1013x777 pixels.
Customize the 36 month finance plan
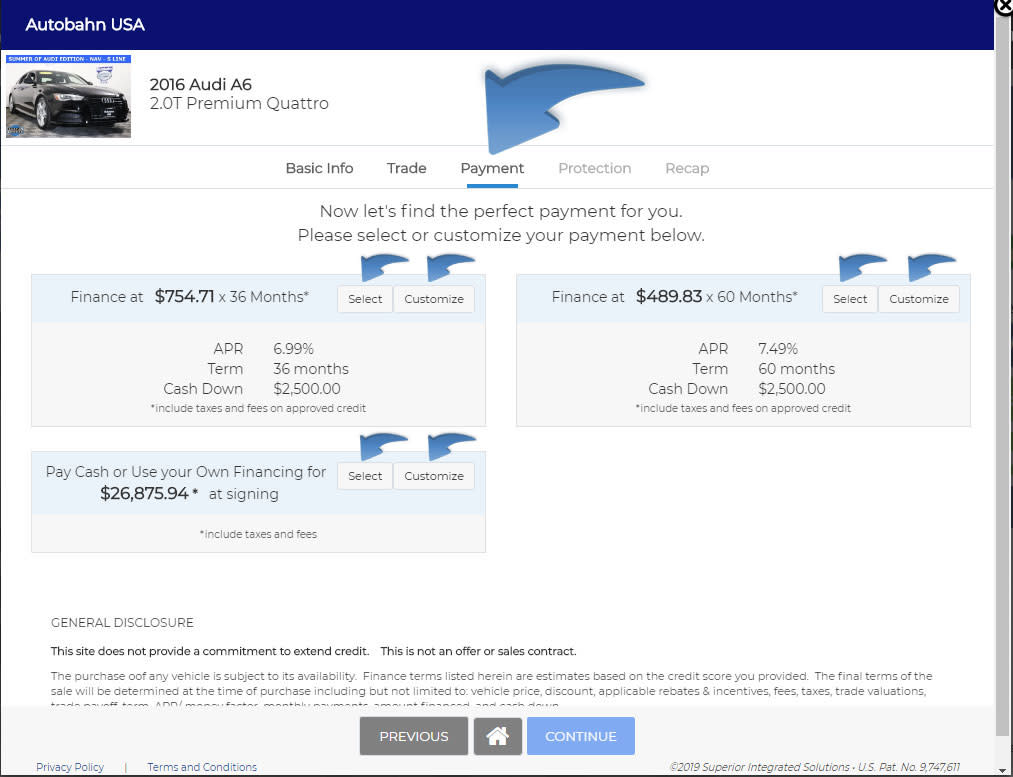[434, 299]
